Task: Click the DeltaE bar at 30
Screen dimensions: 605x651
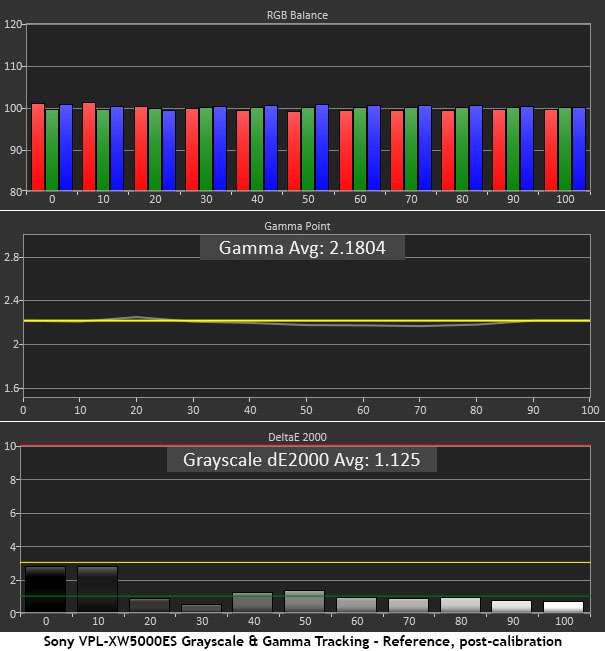Action: pos(201,608)
